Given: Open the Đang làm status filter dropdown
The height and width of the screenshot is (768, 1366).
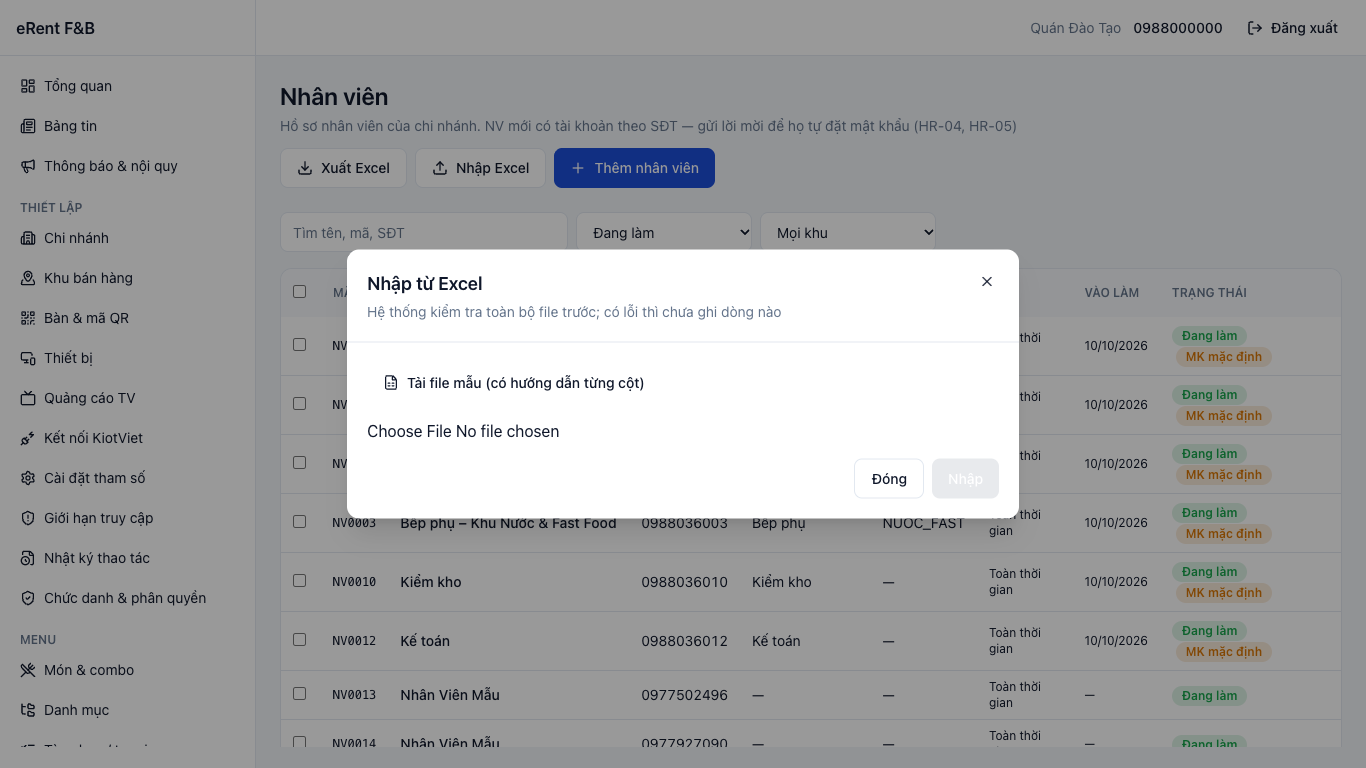Looking at the screenshot, I should point(664,232).
